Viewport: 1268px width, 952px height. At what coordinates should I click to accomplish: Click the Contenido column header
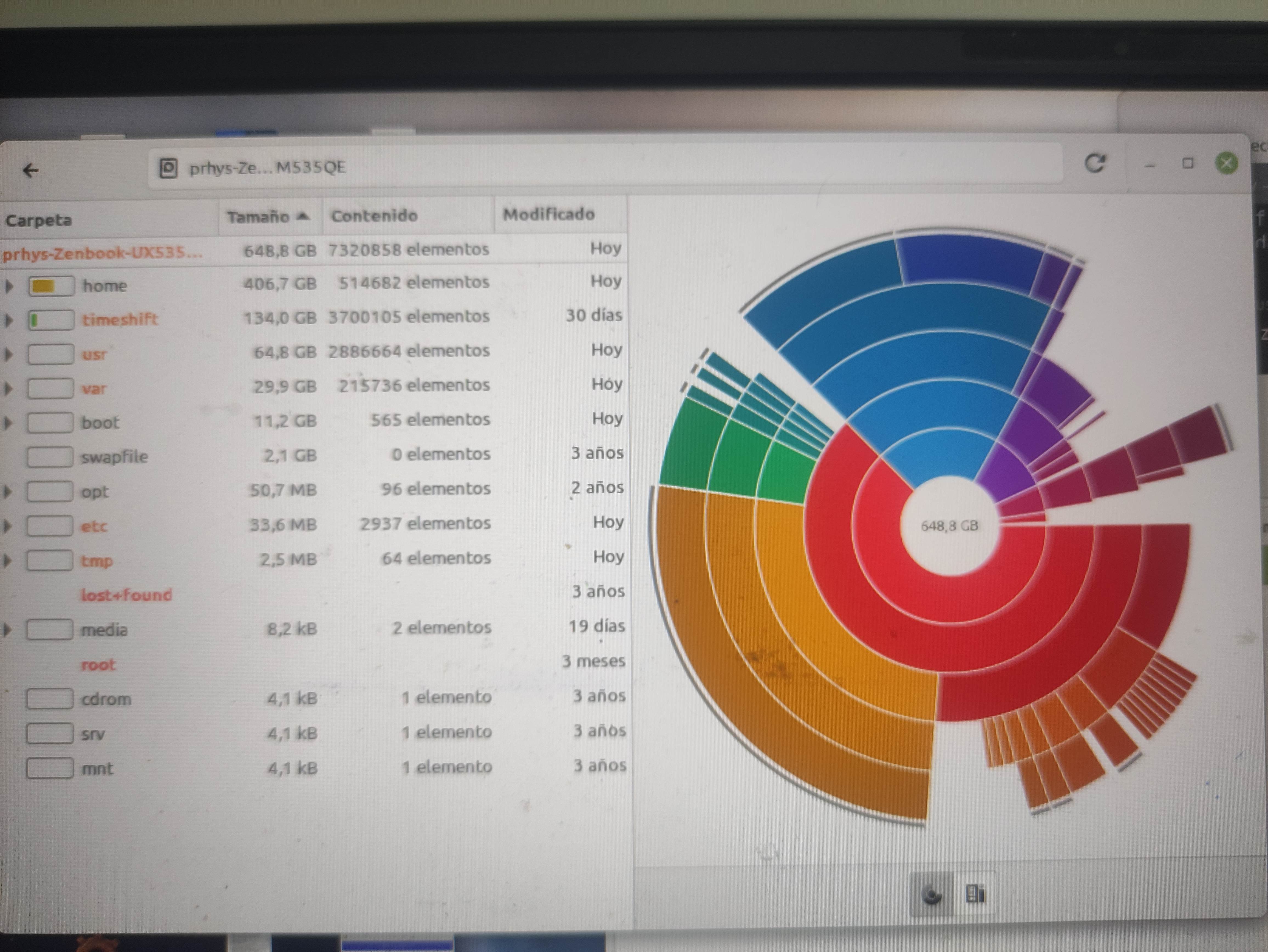pyautogui.click(x=374, y=216)
